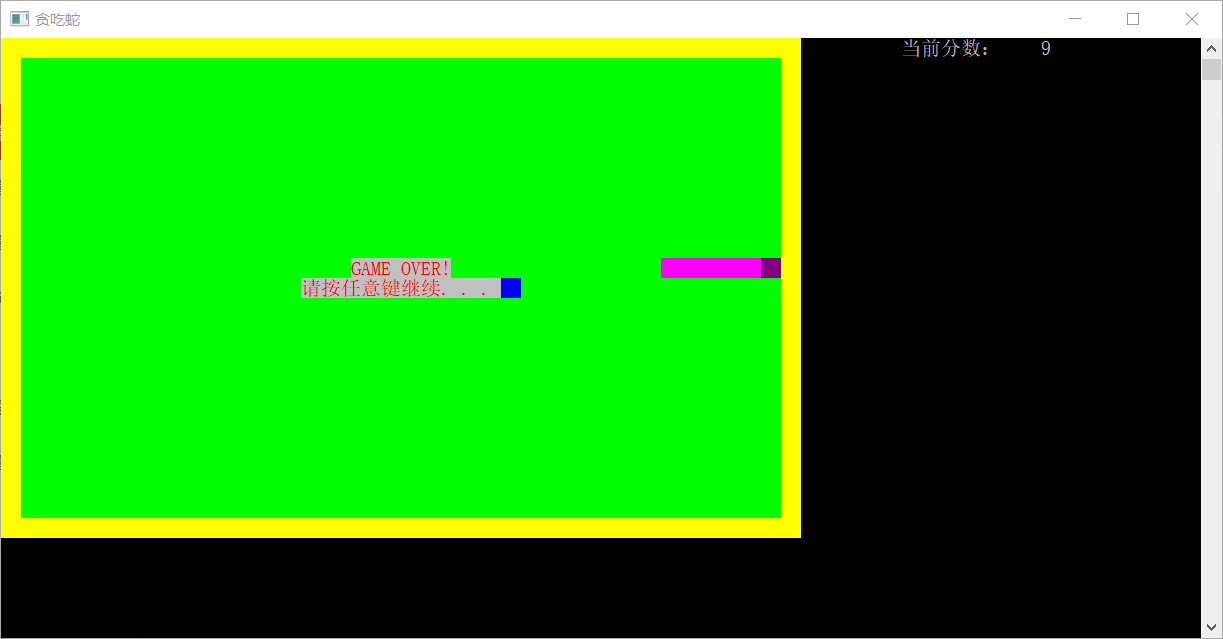Screen dimensions: 1223x639
Task: Minimize the 贪吃蛇 window
Action: point(1075,19)
